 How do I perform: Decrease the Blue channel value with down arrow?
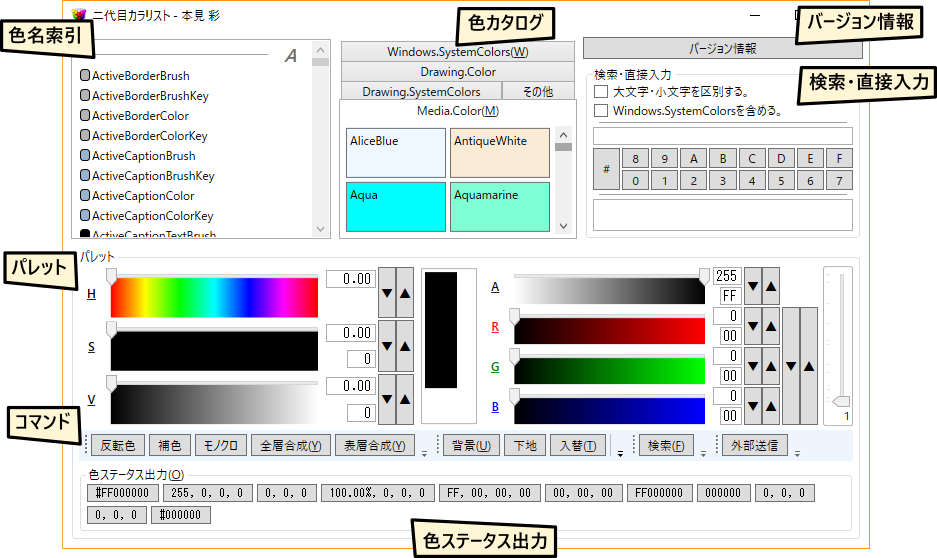(x=753, y=406)
